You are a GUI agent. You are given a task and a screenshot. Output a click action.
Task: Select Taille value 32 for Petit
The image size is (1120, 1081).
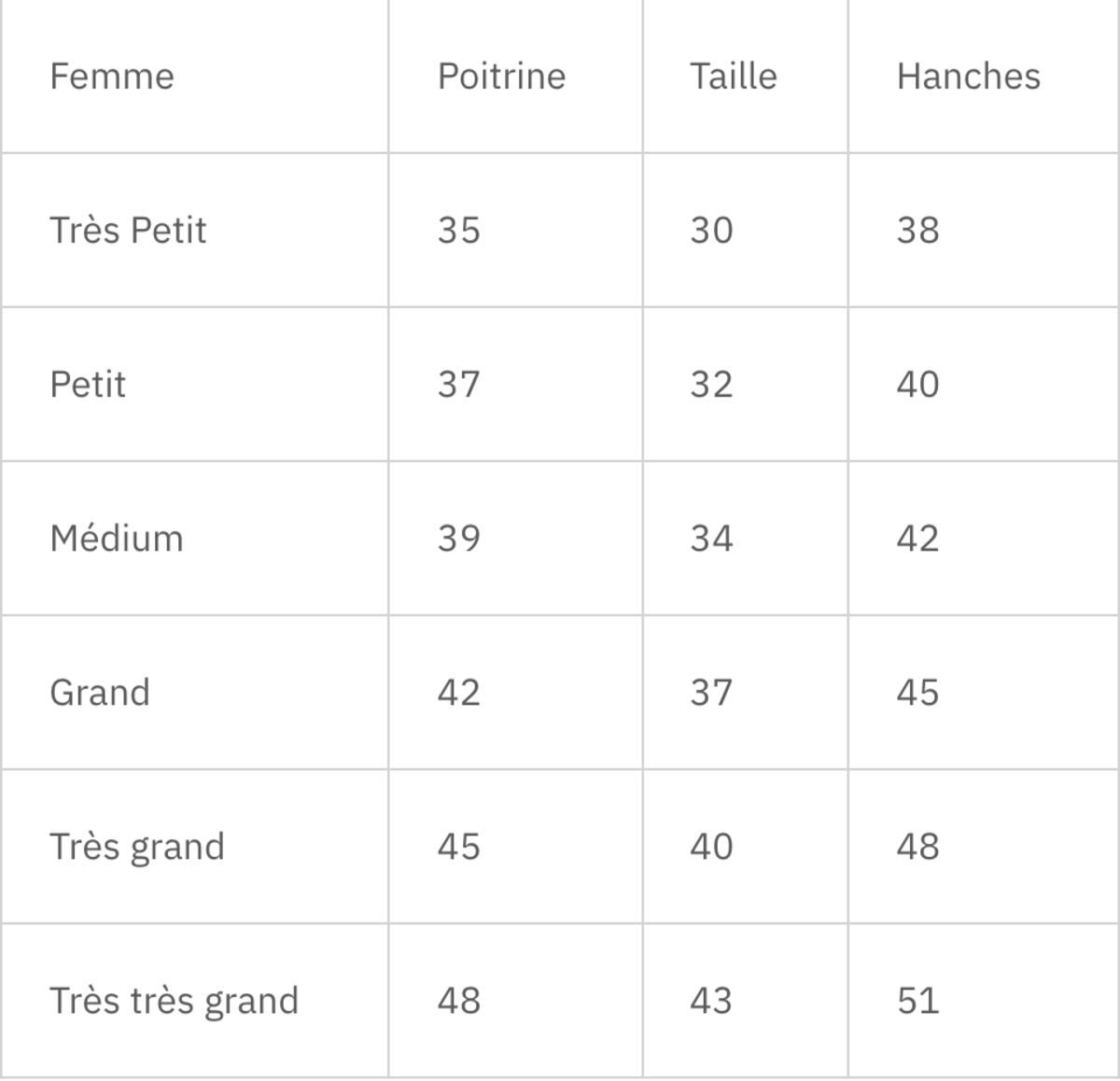click(711, 385)
